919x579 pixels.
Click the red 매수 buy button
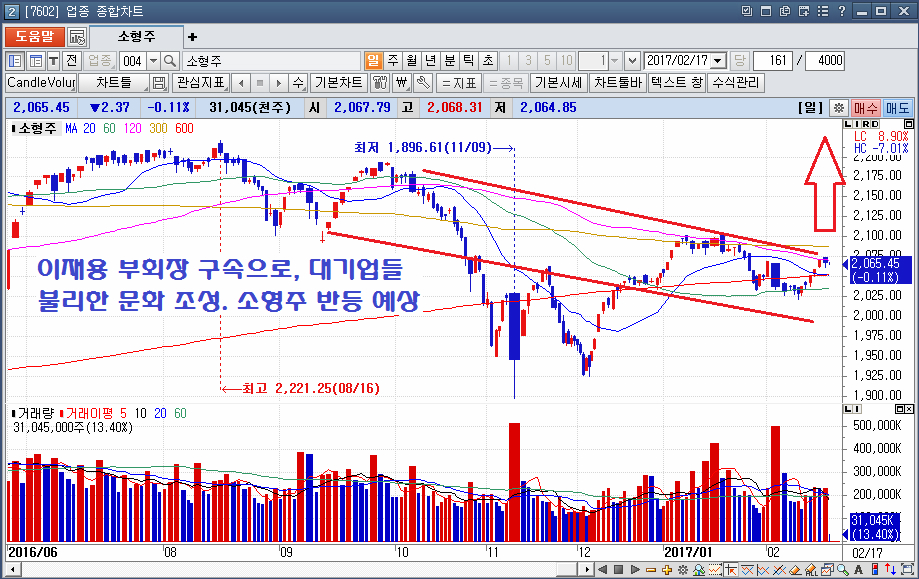866,107
